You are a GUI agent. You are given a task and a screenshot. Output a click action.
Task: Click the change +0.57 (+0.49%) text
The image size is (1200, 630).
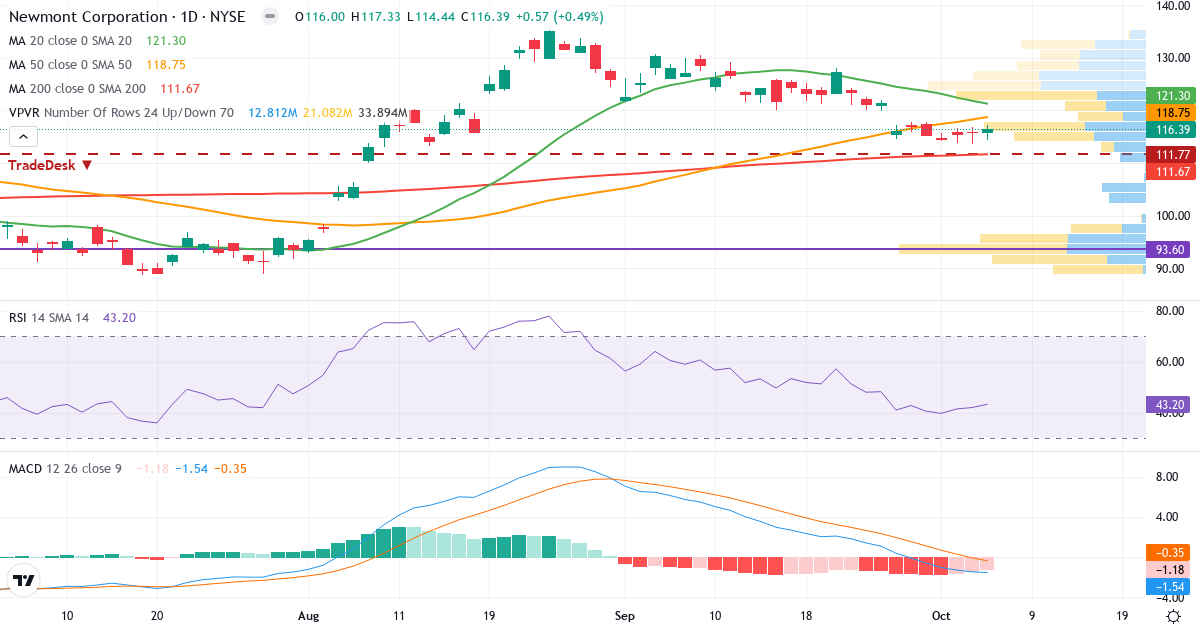pyautogui.click(x=559, y=18)
